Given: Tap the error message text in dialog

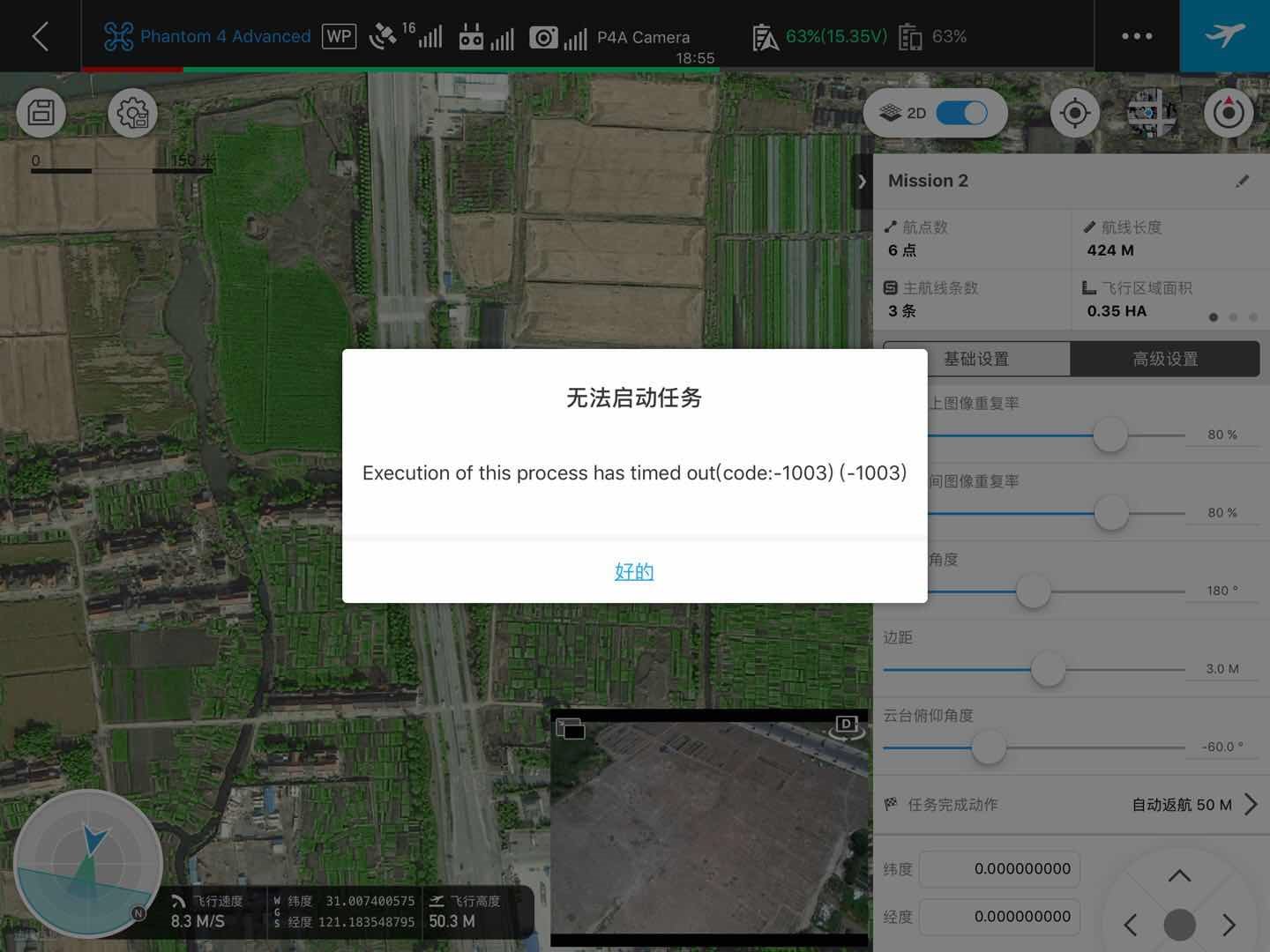Looking at the screenshot, I should (x=634, y=472).
